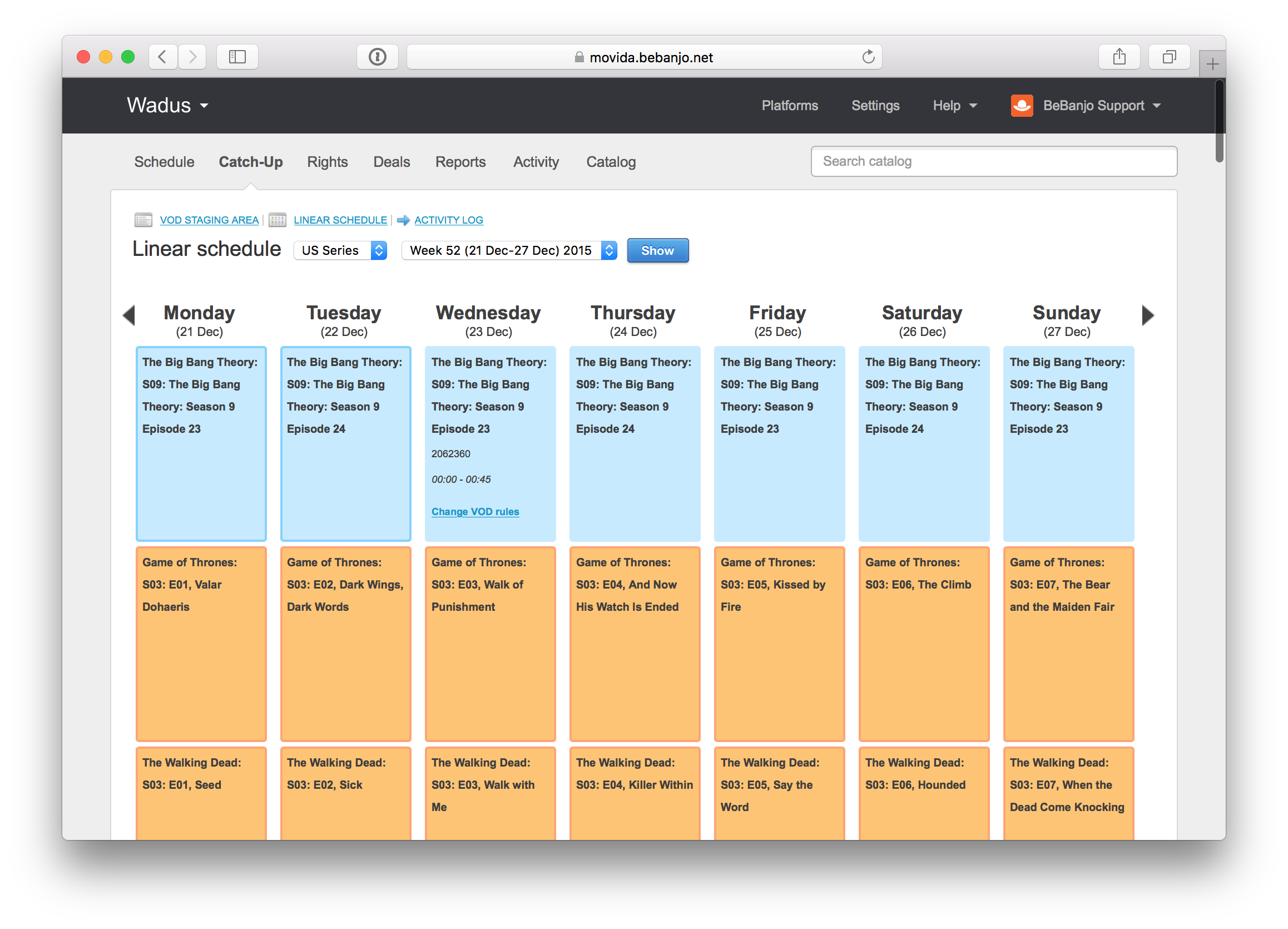1288x929 pixels.
Task: Select The Walking Dead E06 Hounded block
Action: pyautogui.click(x=924, y=794)
